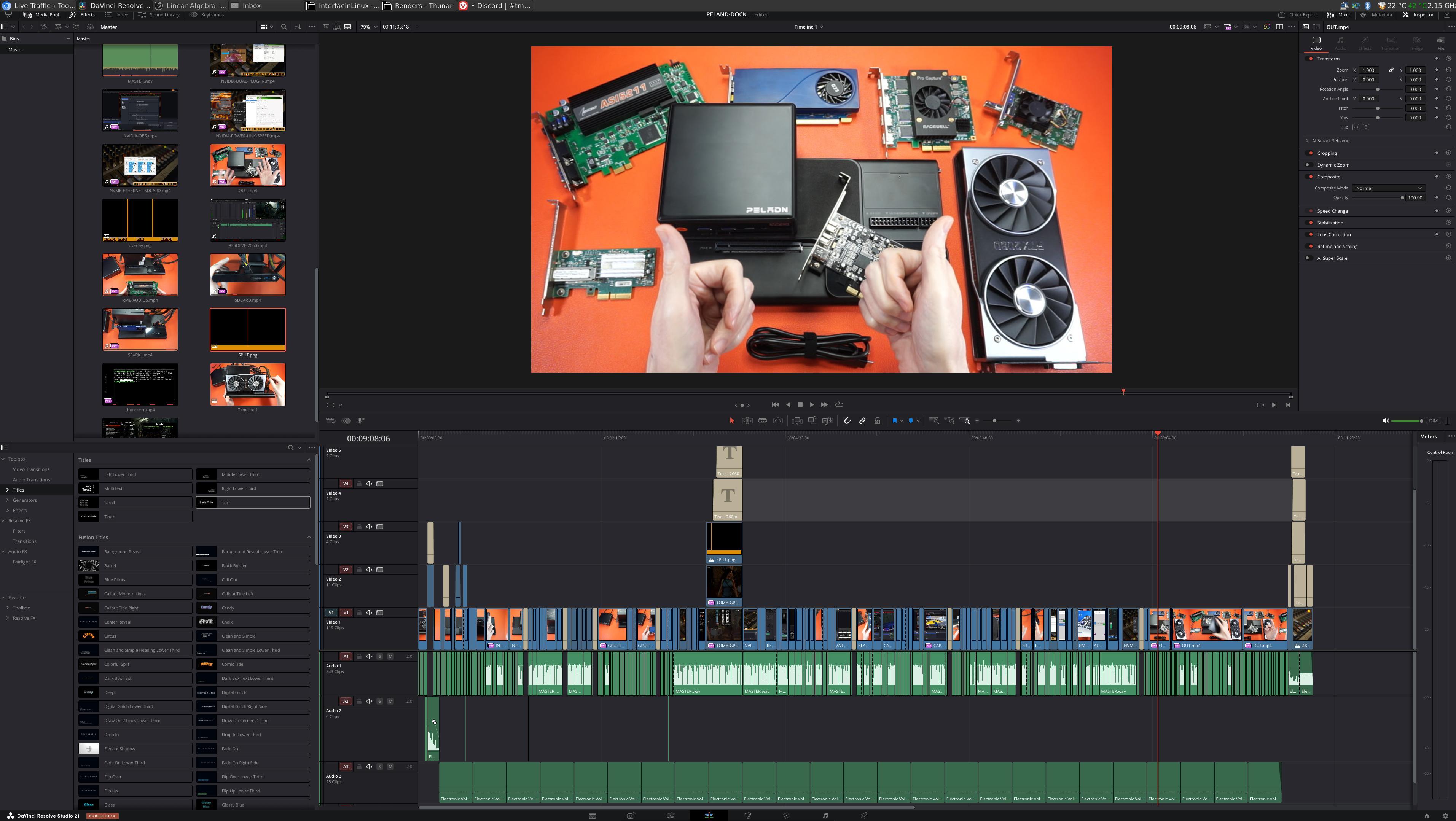Image resolution: width=1456 pixels, height=821 pixels.
Task: Click the Zoom X/Y link icon
Action: click(1391, 70)
